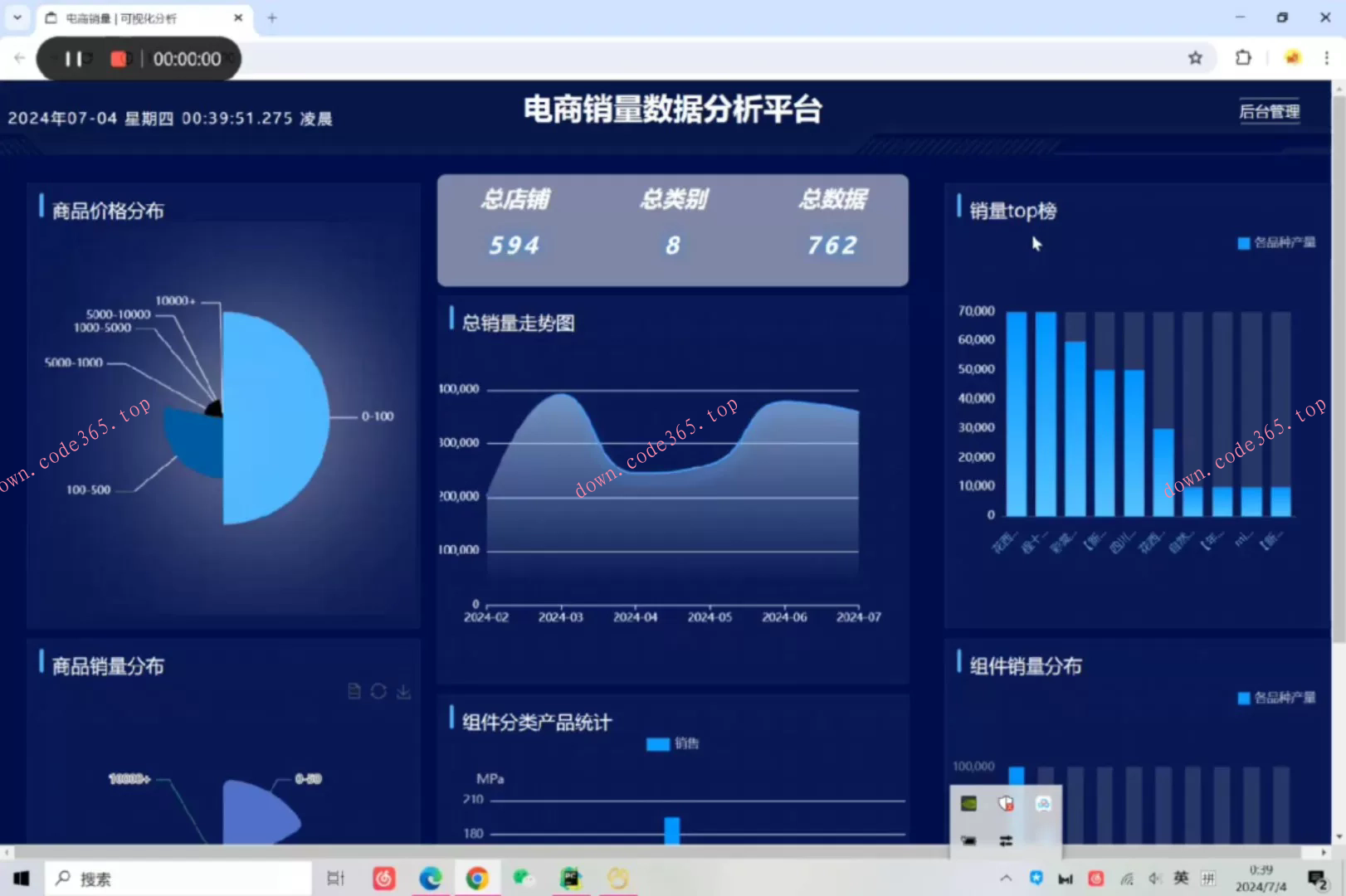Open WeChat from the taskbar
This screenshot has height=896, width=1346.
(524, 878)
